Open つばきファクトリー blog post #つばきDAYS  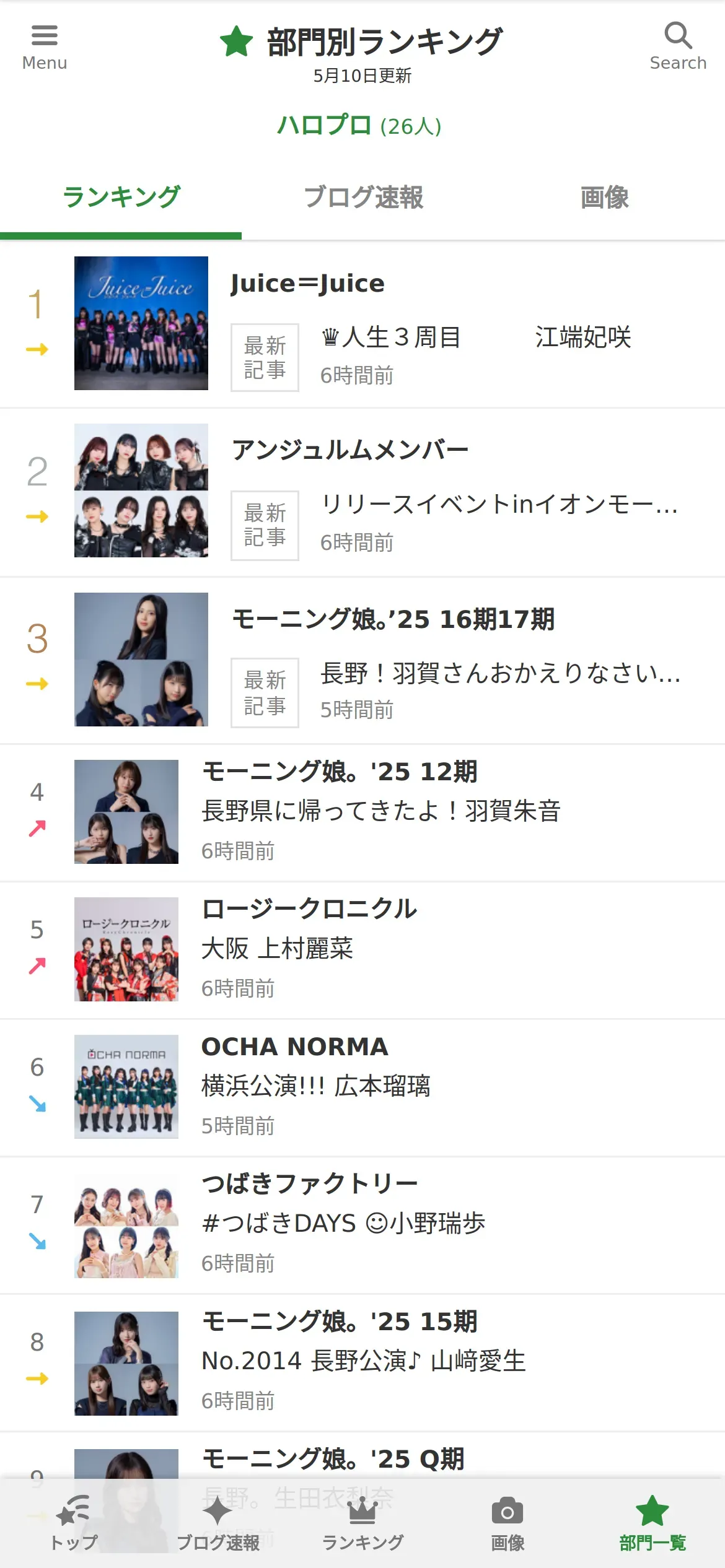(343, 1224)
